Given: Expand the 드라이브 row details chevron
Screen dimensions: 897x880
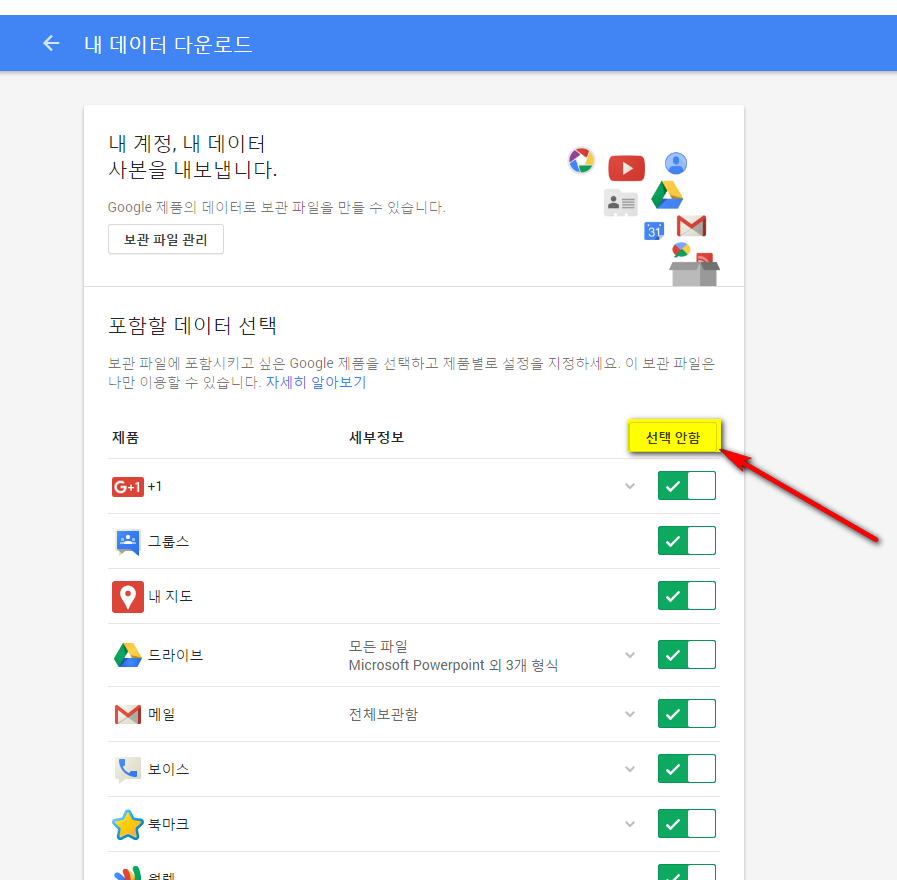Looking at the screenshot, I should pyautogui.click(x=630, y=655).
